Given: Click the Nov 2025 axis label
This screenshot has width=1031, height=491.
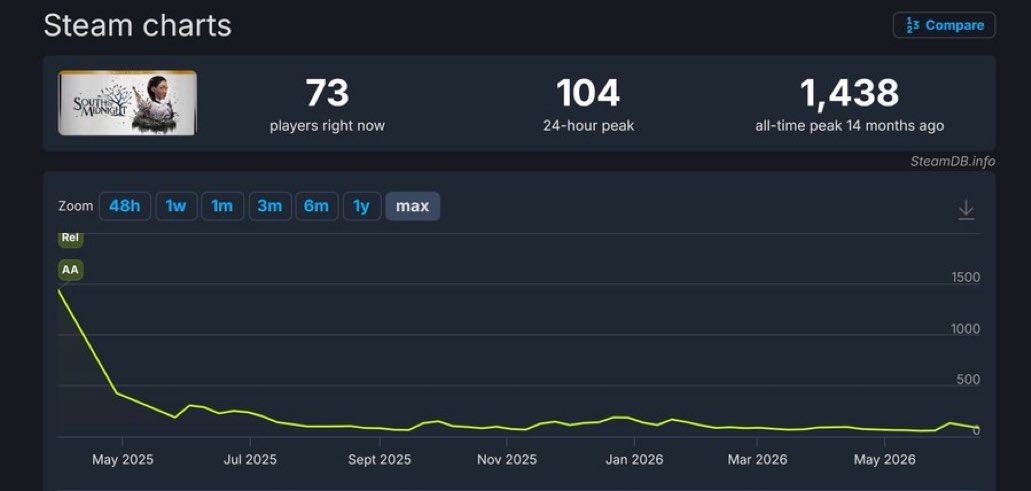Looking at the screenshot, I should pos(506,459).
